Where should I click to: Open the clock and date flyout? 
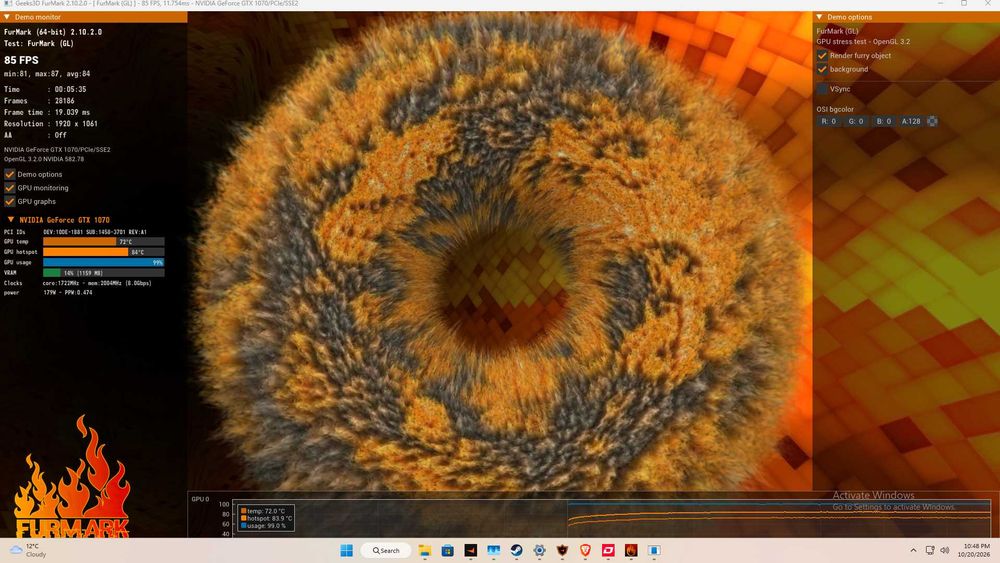coord(973,550)
